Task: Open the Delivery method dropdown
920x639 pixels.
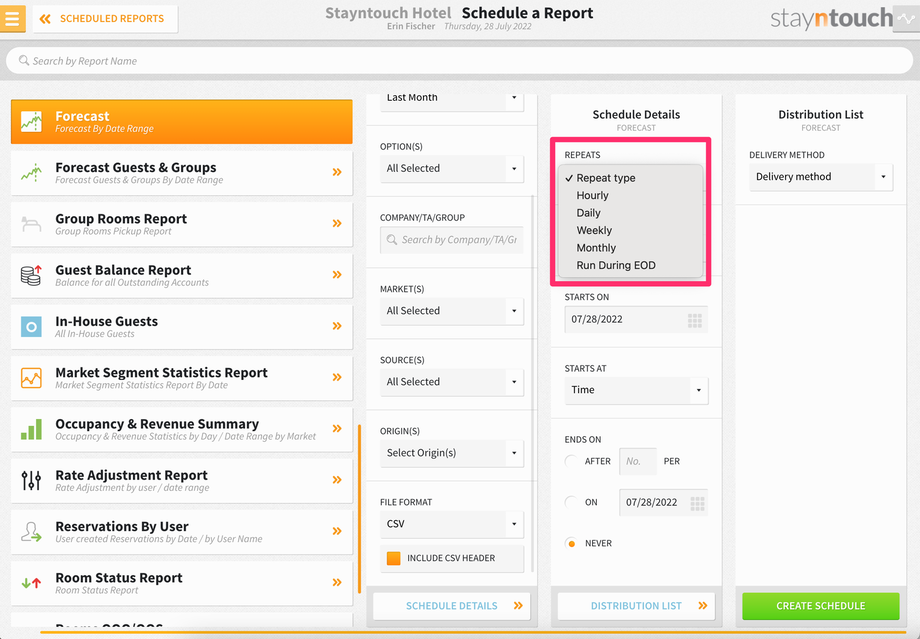Action: 821,177
